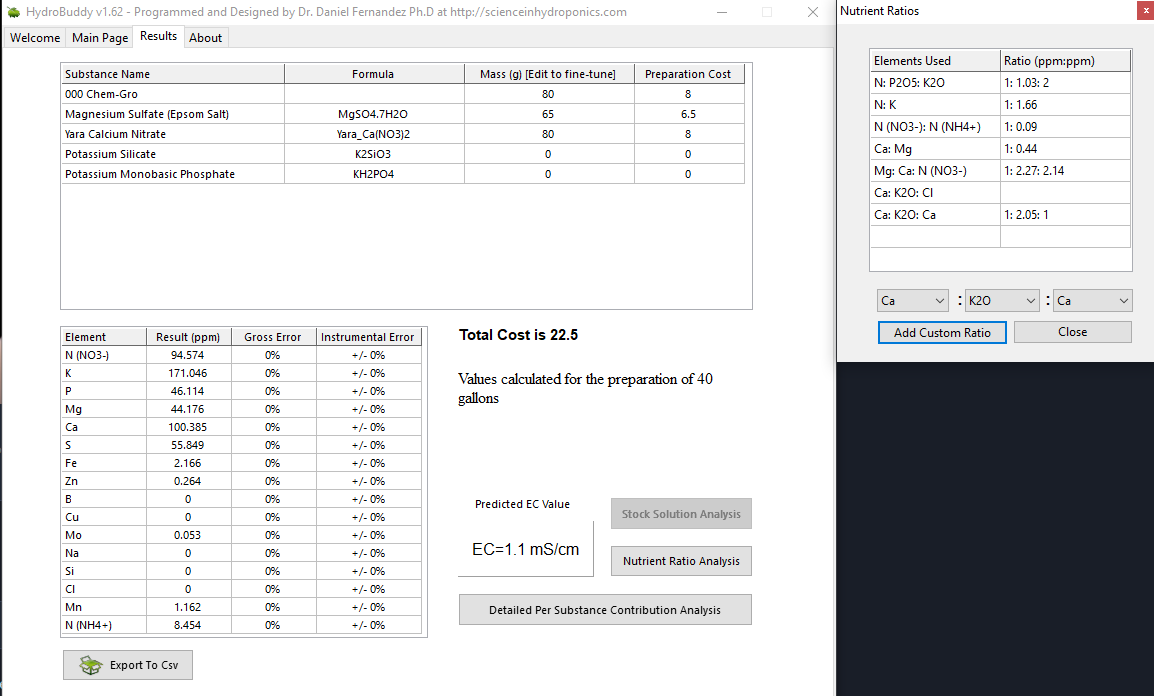This screenshot has width=1154, height=696.
Task: Select the N (NO3-): N (NH4+) ratio row
Action: point(1000,127)
